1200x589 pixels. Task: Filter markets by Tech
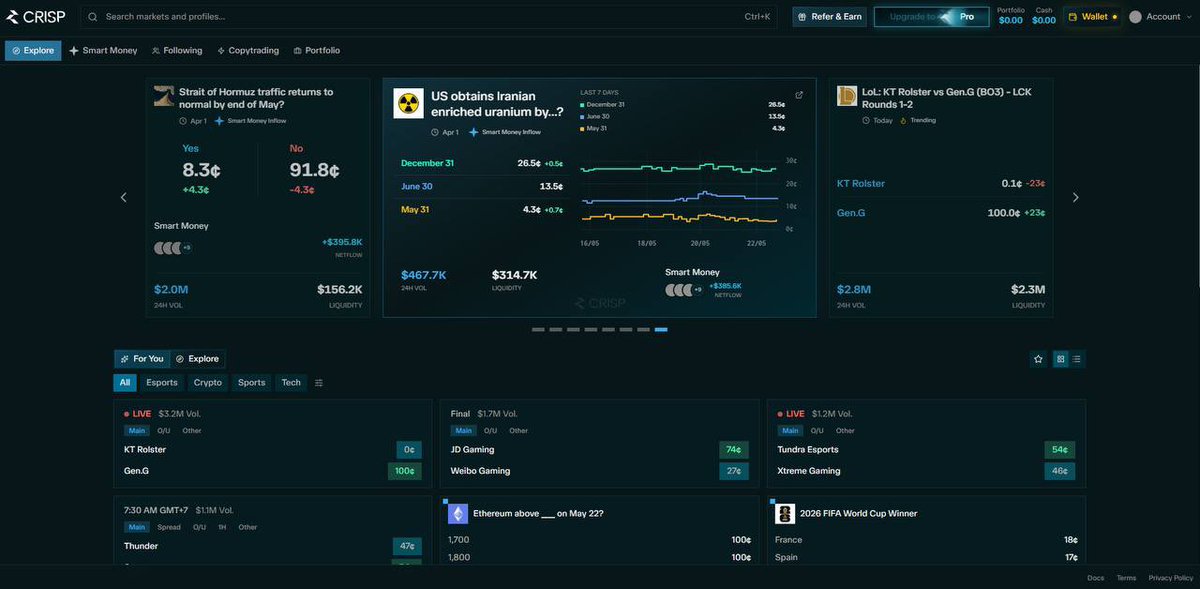(291, 383)
